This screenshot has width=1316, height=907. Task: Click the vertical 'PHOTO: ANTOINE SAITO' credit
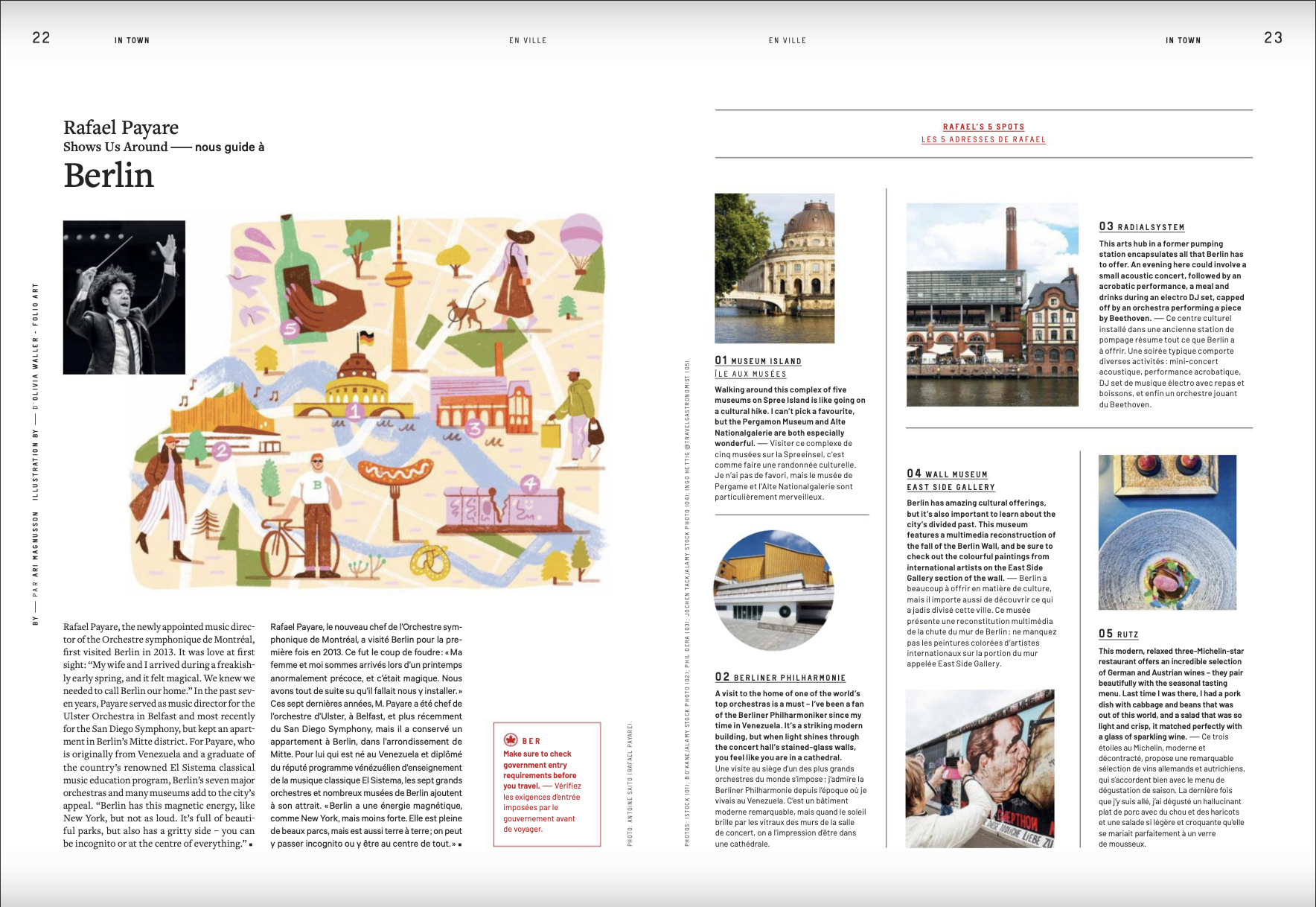(630, 784)
